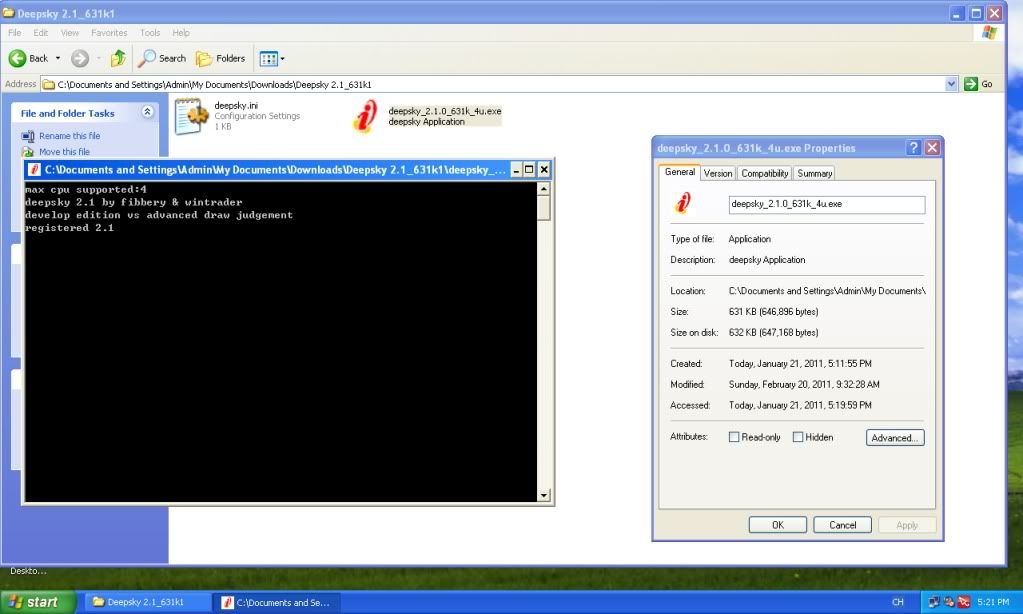Screen dimensions: 1023x614
Task: Switch to the Summary tab
Action: point(814,174)
